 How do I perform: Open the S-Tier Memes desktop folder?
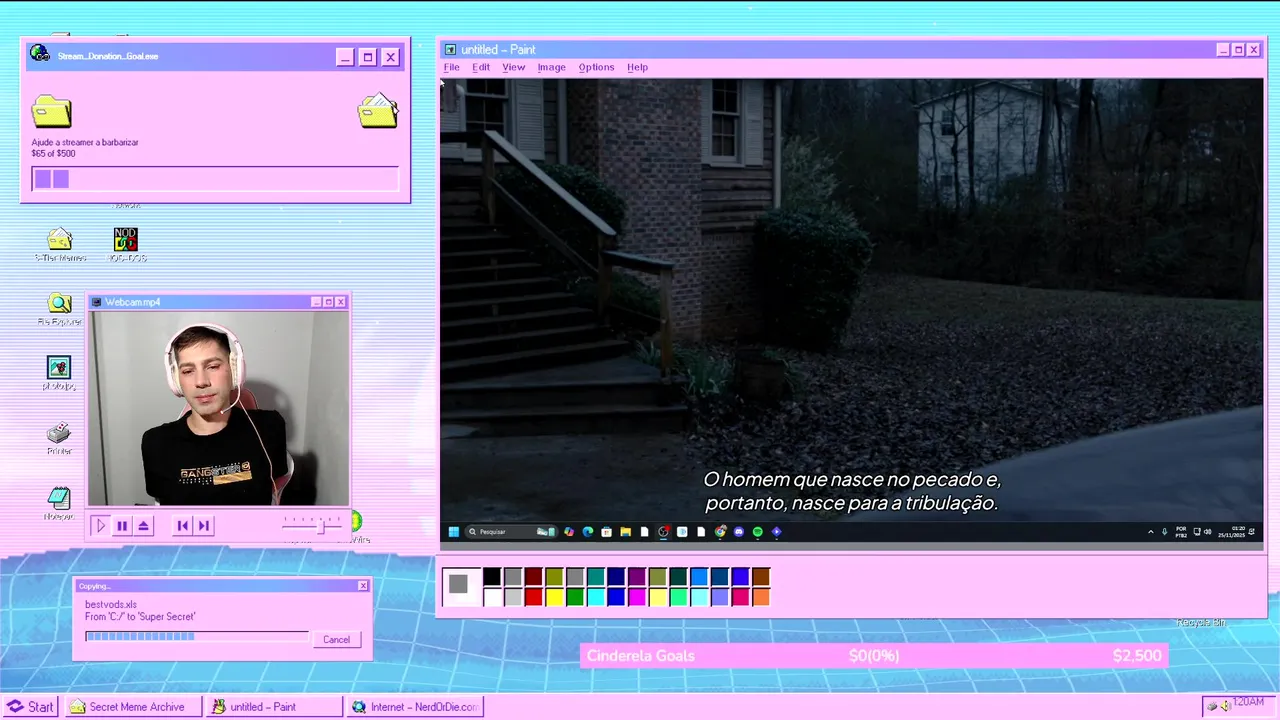(x=60, y=245)
